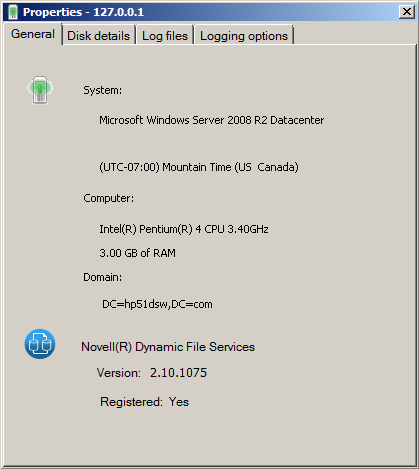Click the DC=hp51dsw,DC=com domain value
The image size is (419, 469).
157,304
